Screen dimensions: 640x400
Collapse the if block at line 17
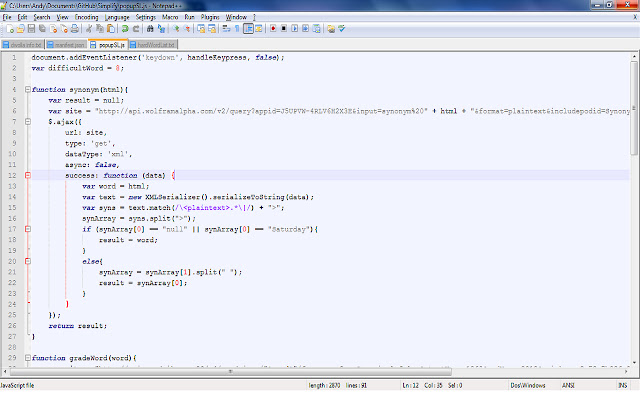click(x=28, y=229)
